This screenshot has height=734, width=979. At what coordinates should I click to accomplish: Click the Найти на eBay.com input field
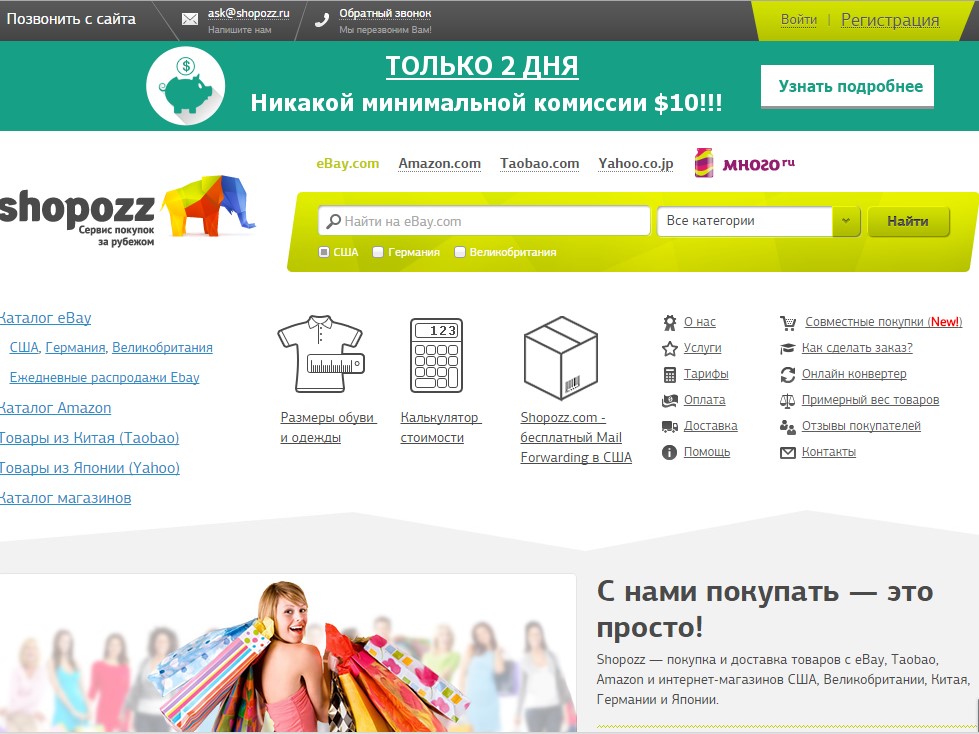(x=484, y=221)
